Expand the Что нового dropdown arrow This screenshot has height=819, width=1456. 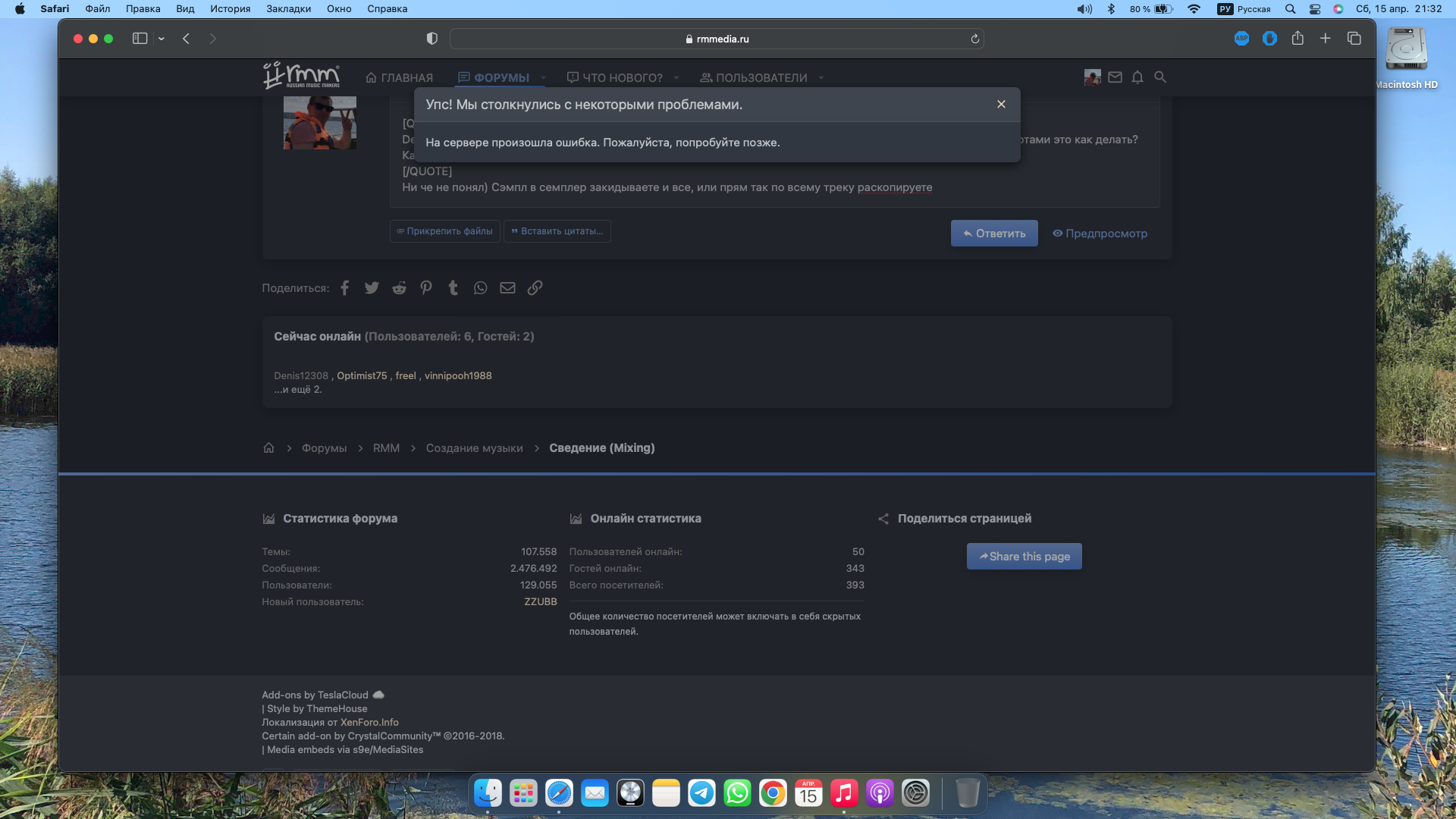(x=676, y=78)
